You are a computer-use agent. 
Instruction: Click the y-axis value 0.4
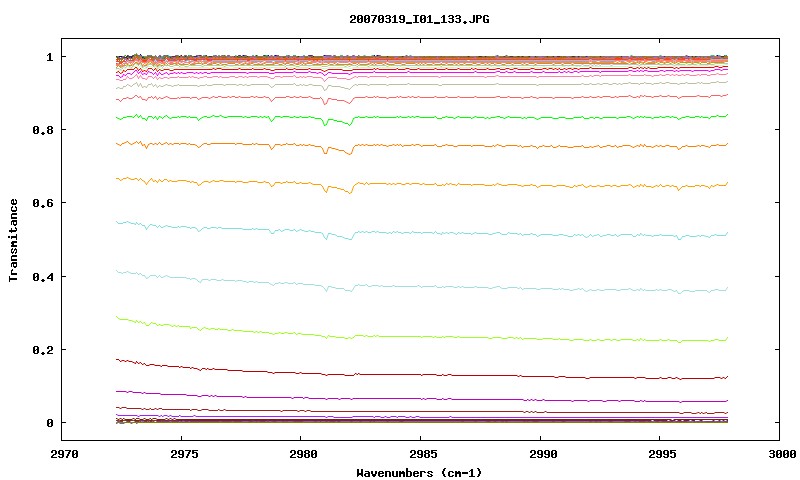tap(43, 276)
